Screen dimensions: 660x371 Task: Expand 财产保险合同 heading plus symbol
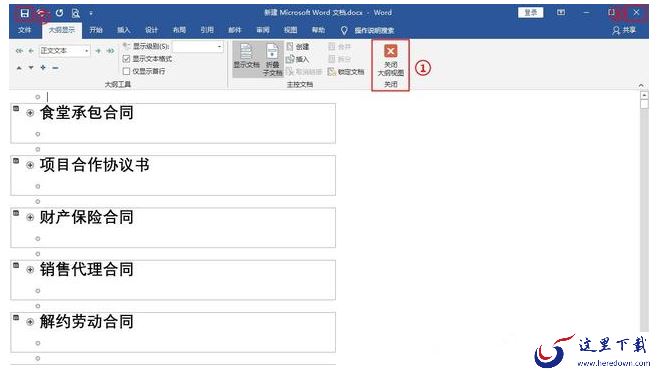(x=30, y=217)
